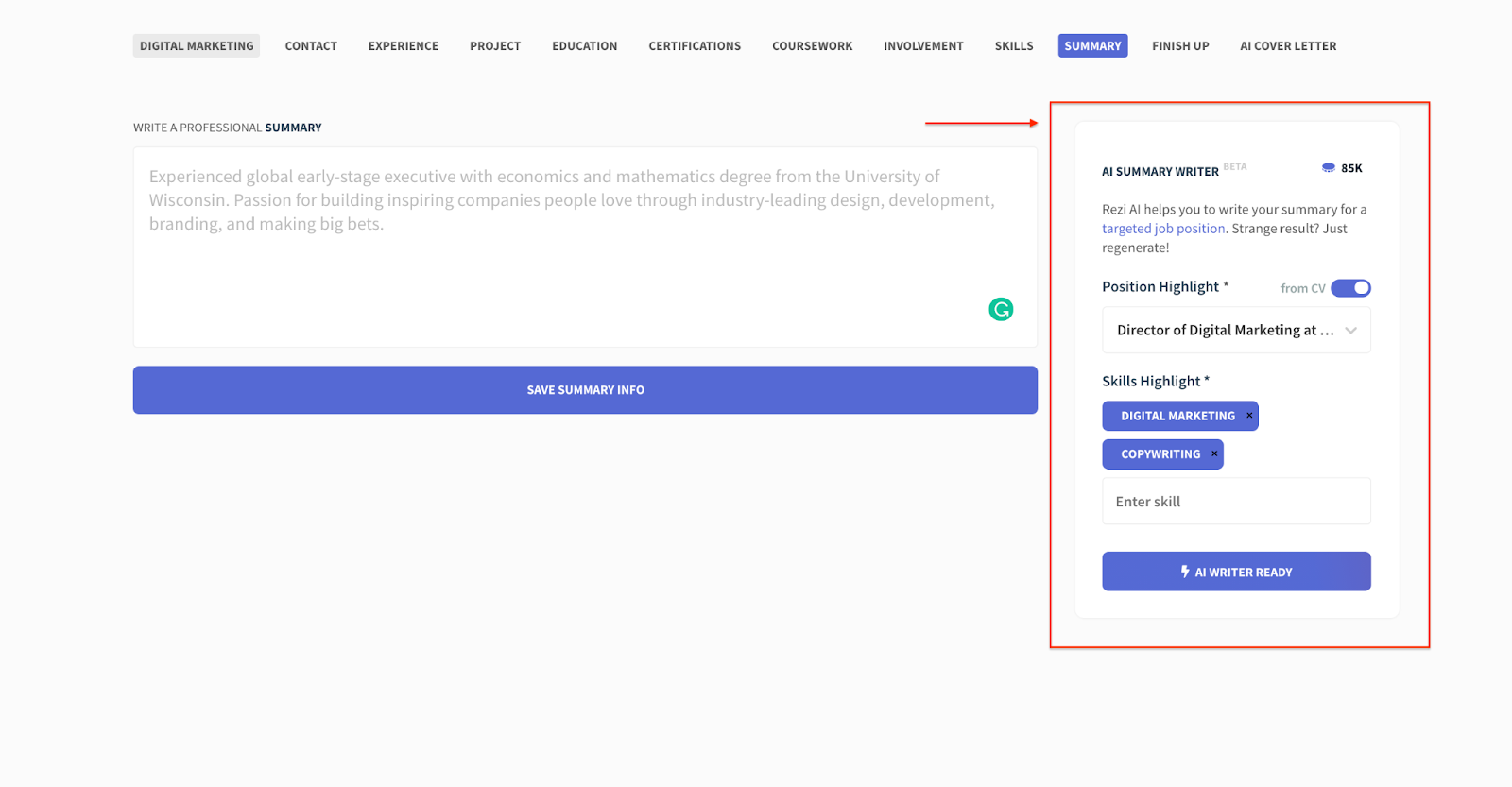The image size is (1512, 787).
Task: Click the AI Summary Writer heading
Action: (x=1160, y=172)
